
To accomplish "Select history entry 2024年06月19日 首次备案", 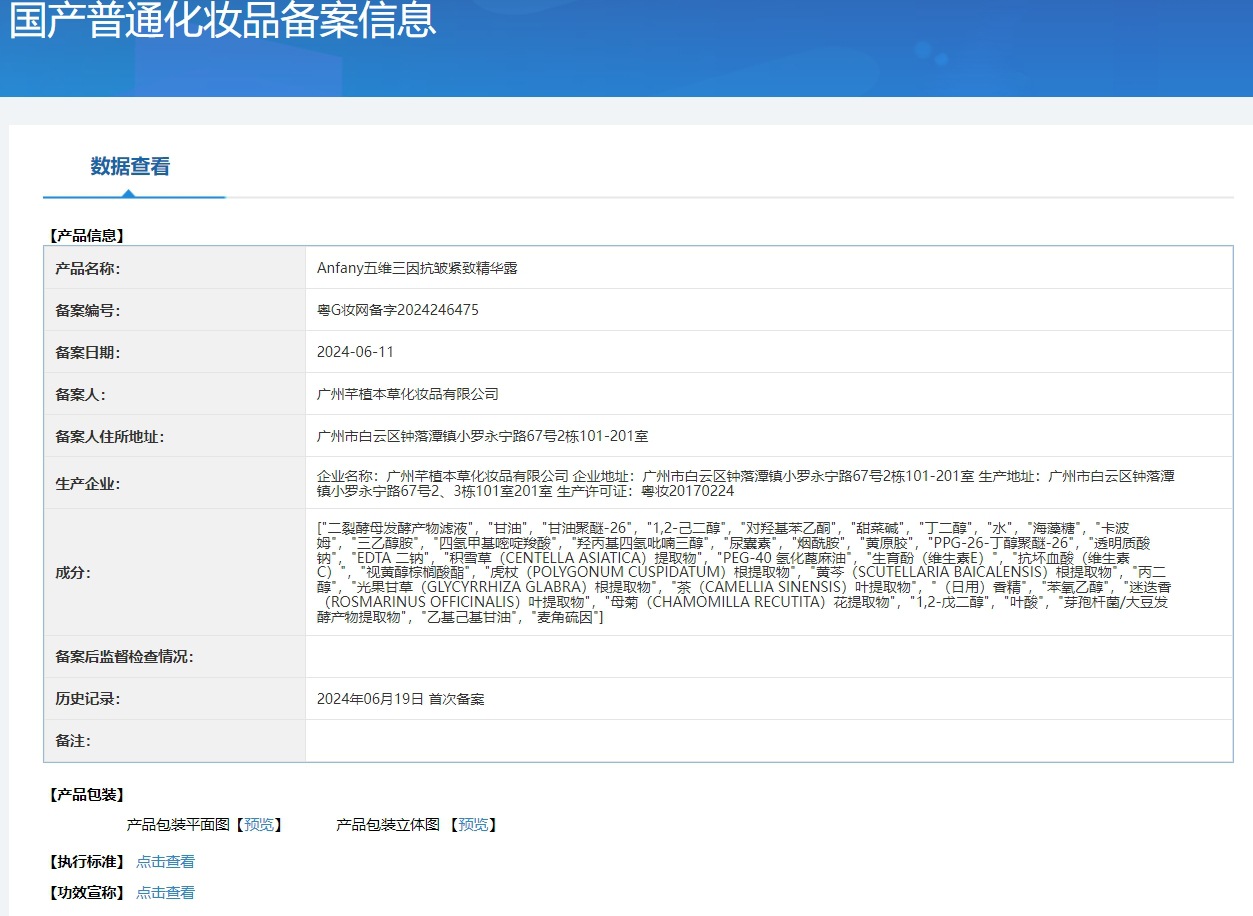I will pos(400,699).
